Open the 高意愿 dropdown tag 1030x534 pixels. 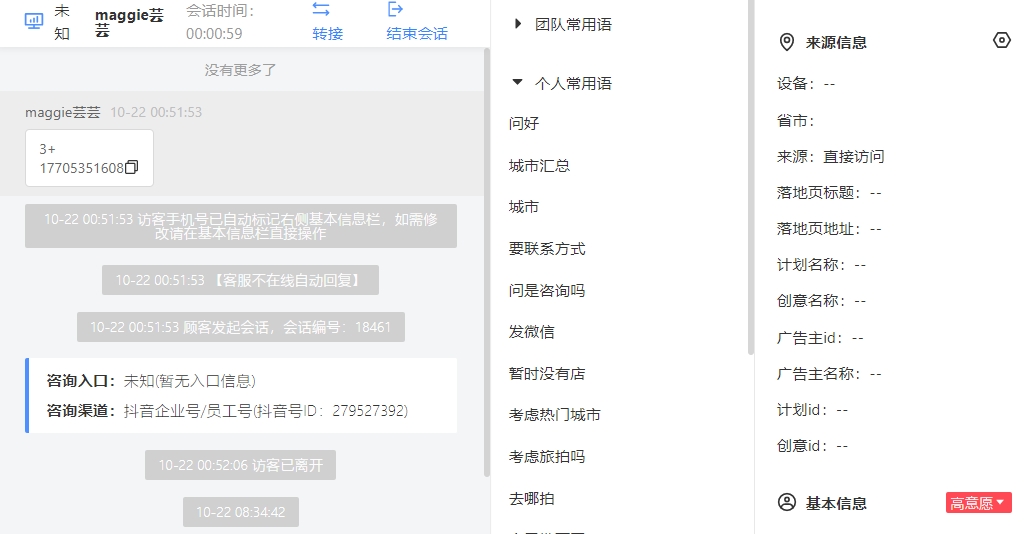[978, 503]
